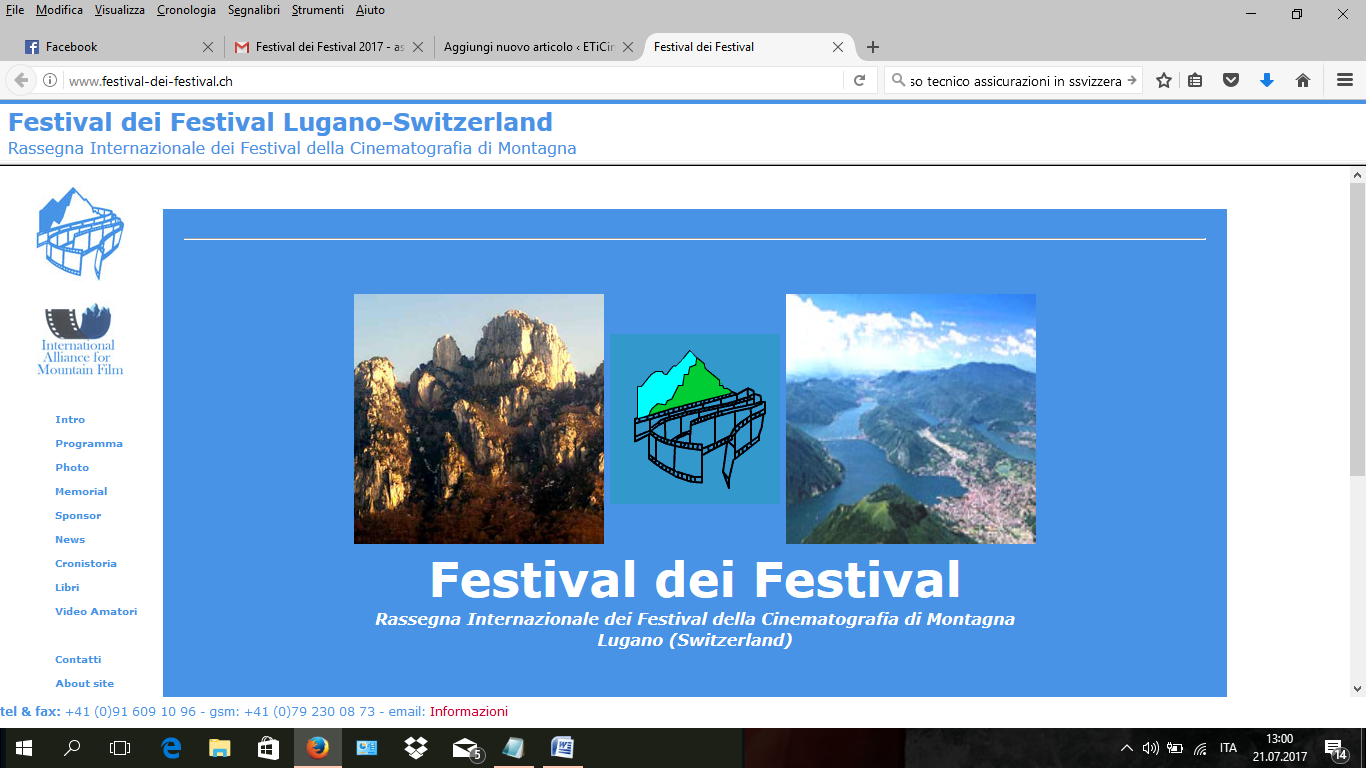Open the Cronologia menu
1366x768 pixels.
[186, 10]
